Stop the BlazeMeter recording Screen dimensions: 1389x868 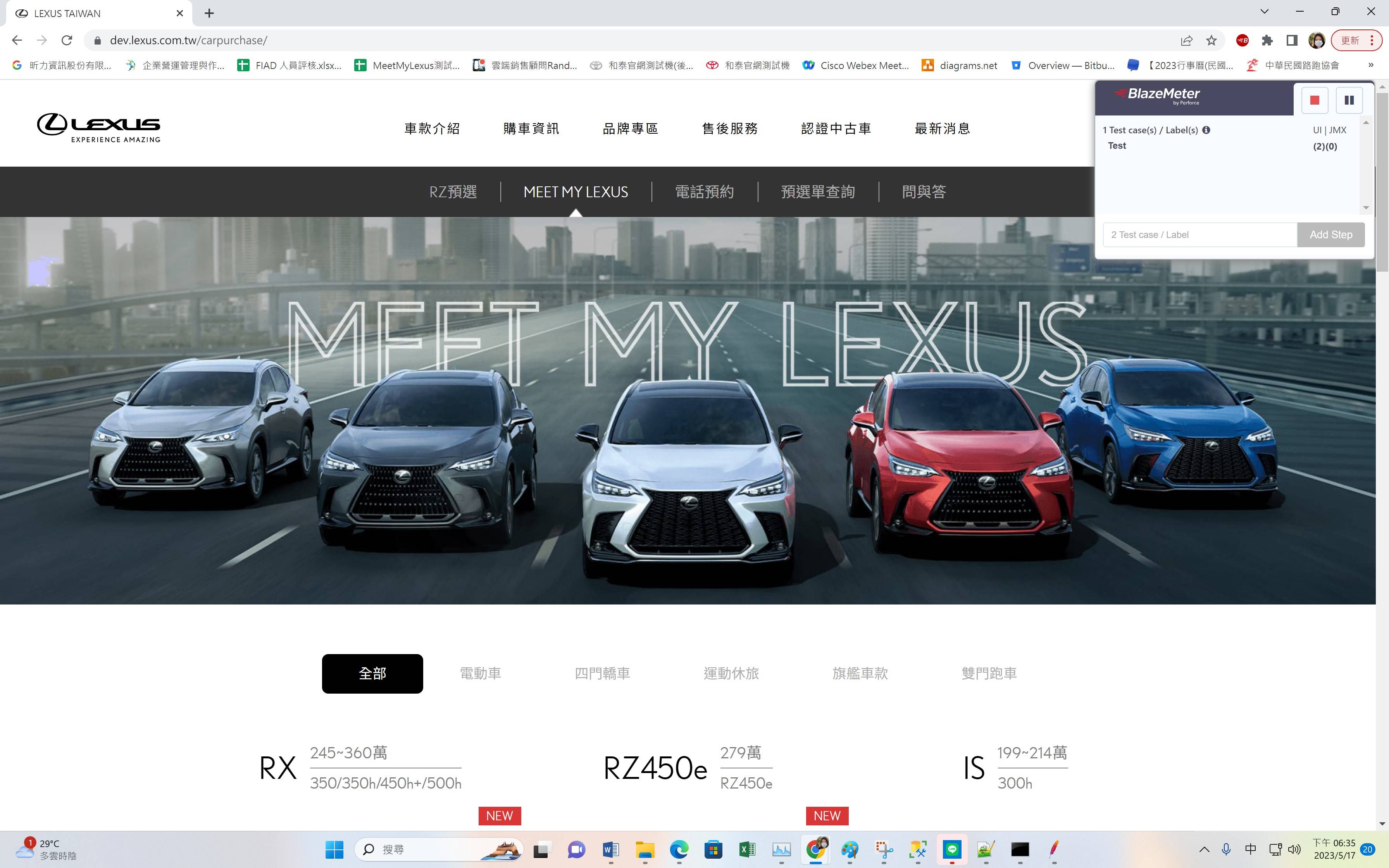pyautogui.click(x=1314, y=100)
